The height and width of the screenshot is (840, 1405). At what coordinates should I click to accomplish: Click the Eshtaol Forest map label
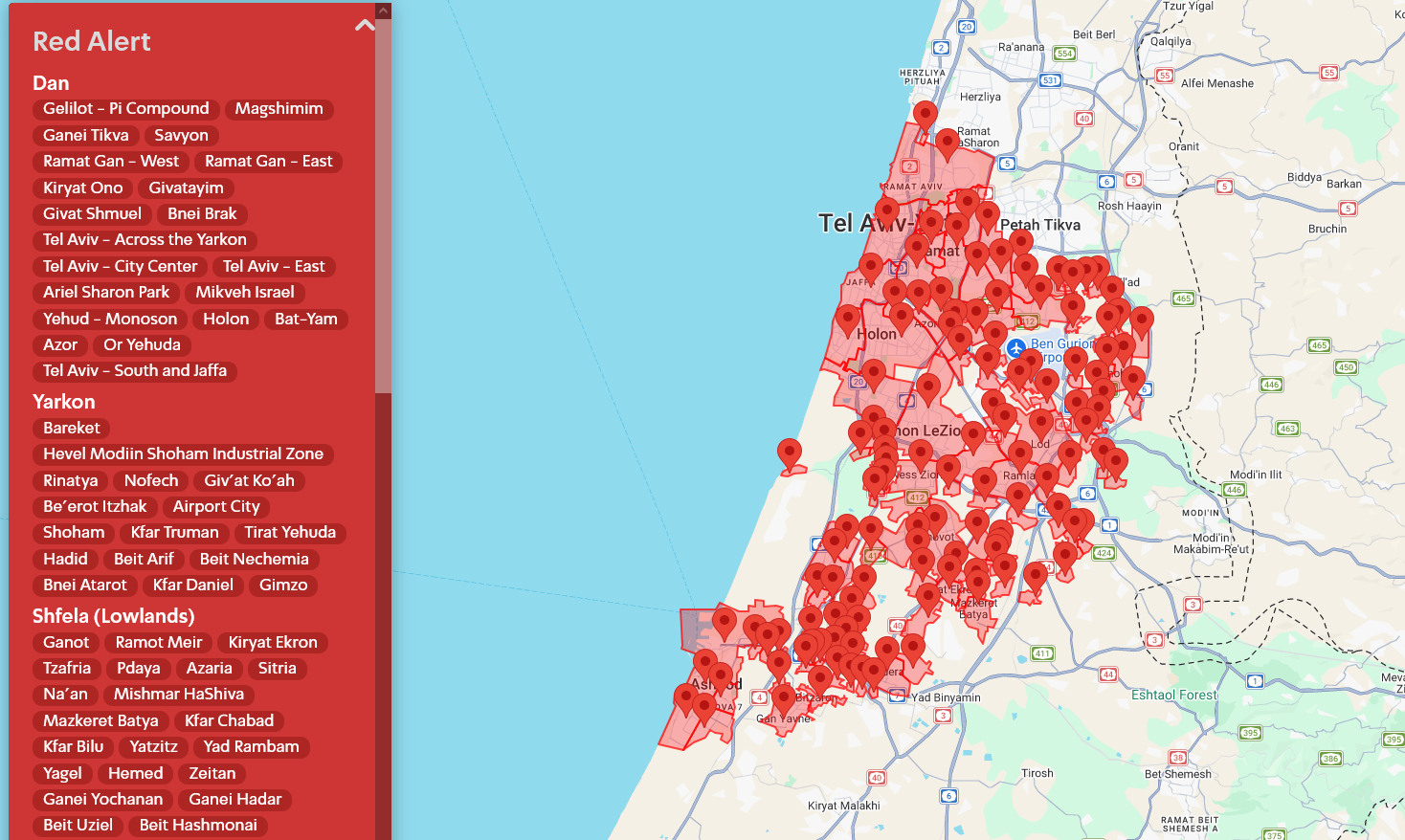point(1174,696)
